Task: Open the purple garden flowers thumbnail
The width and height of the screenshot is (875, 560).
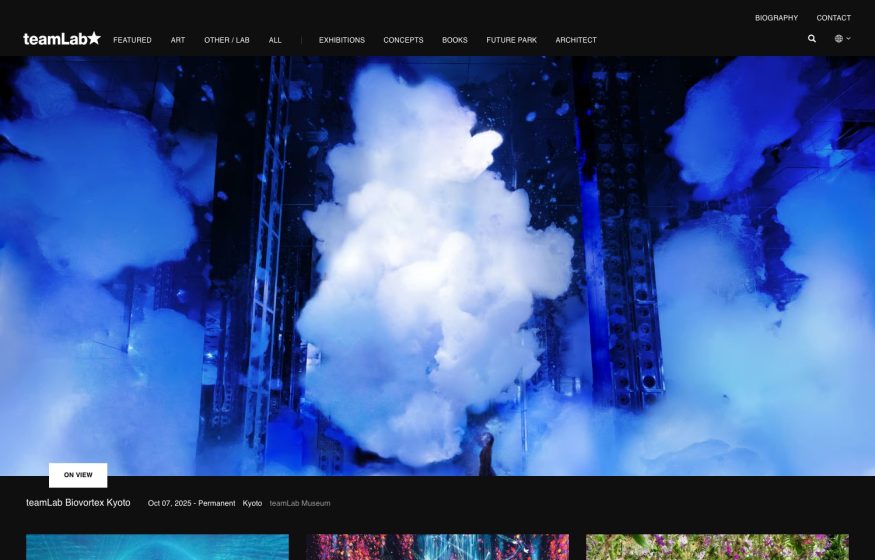Action: 718,547
